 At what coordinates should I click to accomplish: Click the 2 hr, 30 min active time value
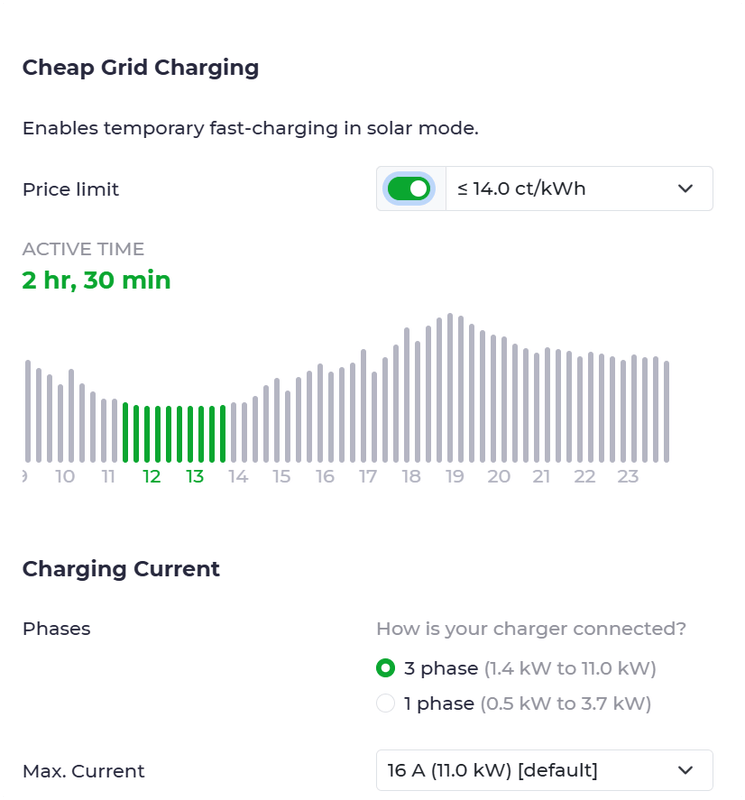(x=96, y=281)
